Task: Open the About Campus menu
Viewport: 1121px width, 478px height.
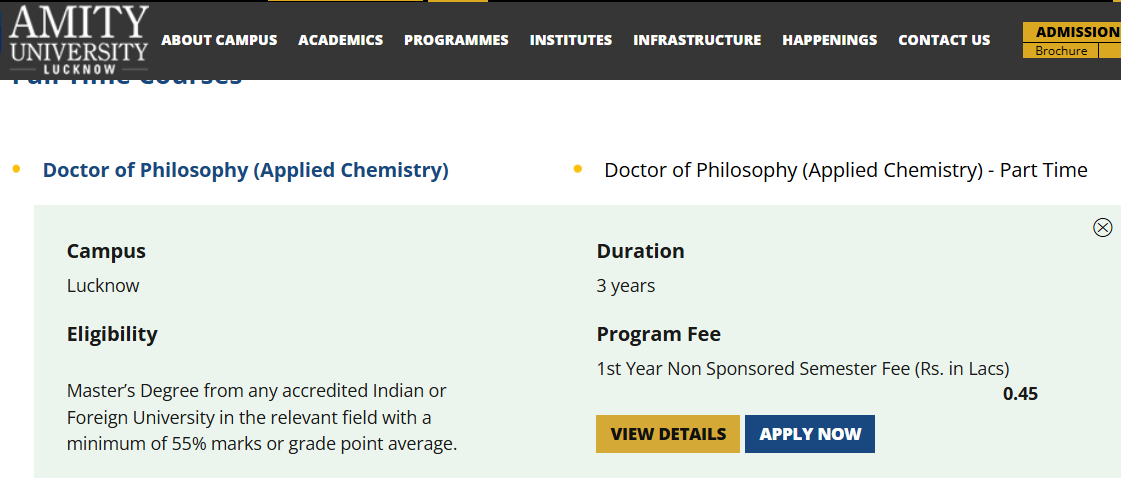Action: [219, 40]
